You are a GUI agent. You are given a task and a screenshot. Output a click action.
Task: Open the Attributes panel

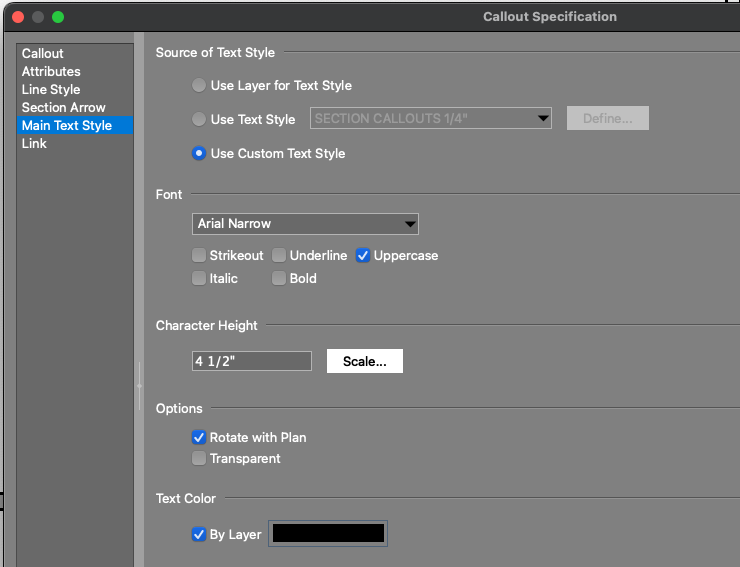(x=51, y=71)
